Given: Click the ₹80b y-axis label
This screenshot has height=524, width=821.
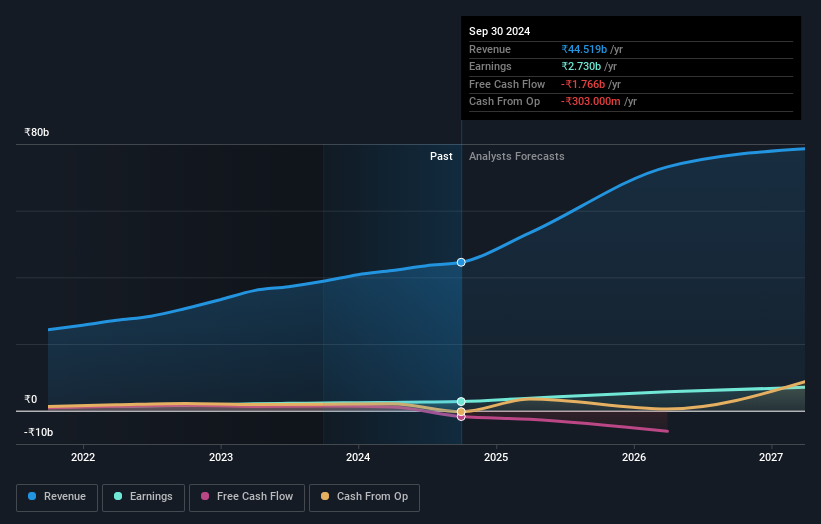Looking at the screenshot, I should [37, 132].
